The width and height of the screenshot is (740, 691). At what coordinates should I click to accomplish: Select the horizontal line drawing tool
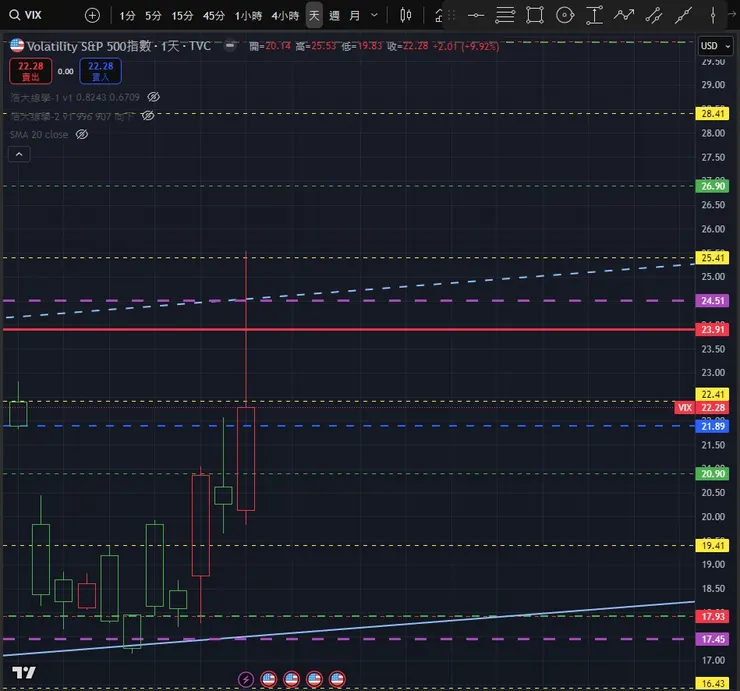(476, 16)
